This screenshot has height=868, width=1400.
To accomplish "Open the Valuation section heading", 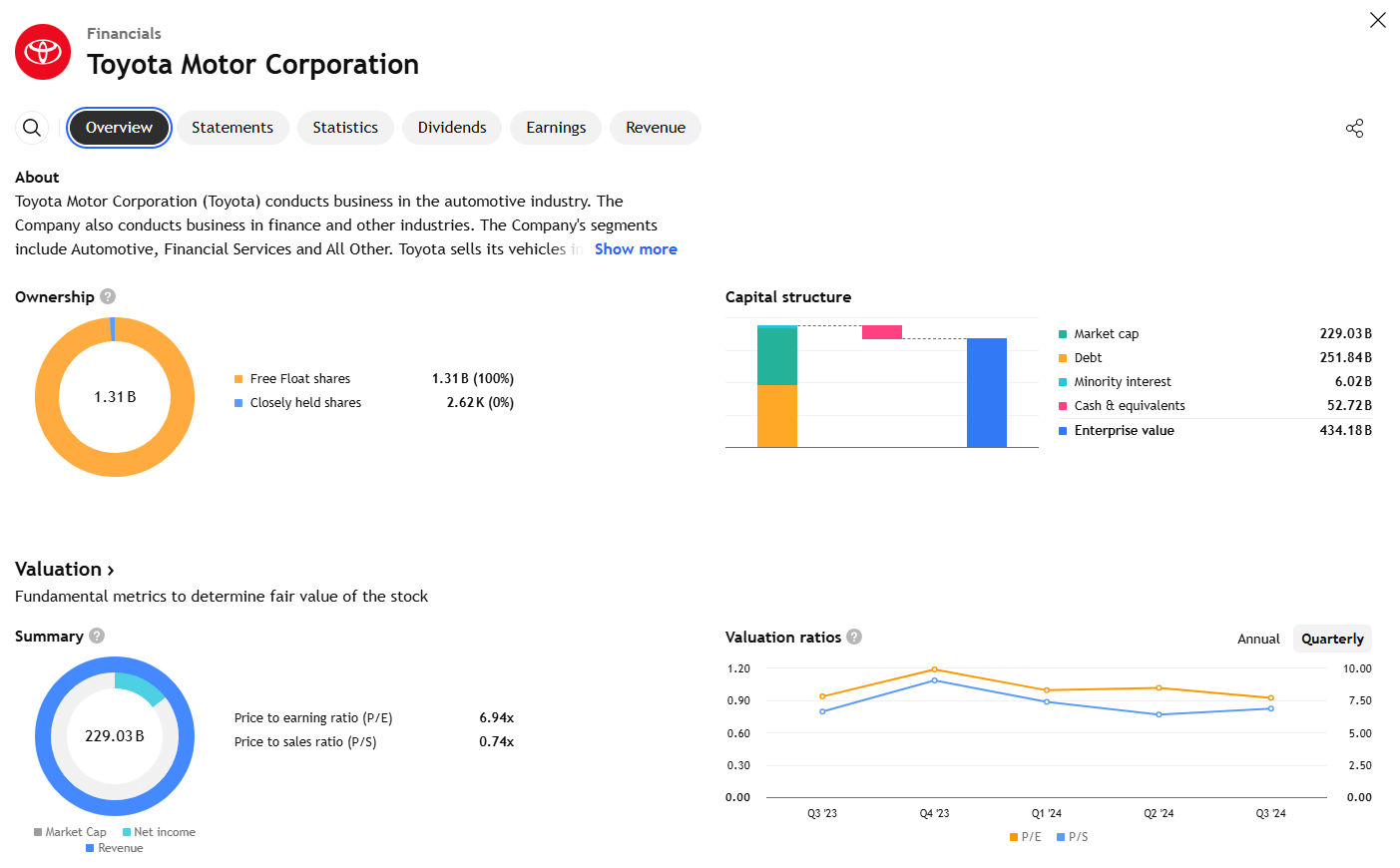I will 65,569.
